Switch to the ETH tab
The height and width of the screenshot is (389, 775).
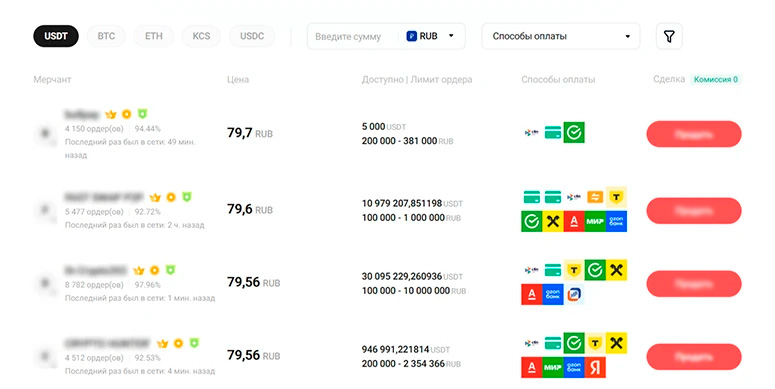coord(154,36)
